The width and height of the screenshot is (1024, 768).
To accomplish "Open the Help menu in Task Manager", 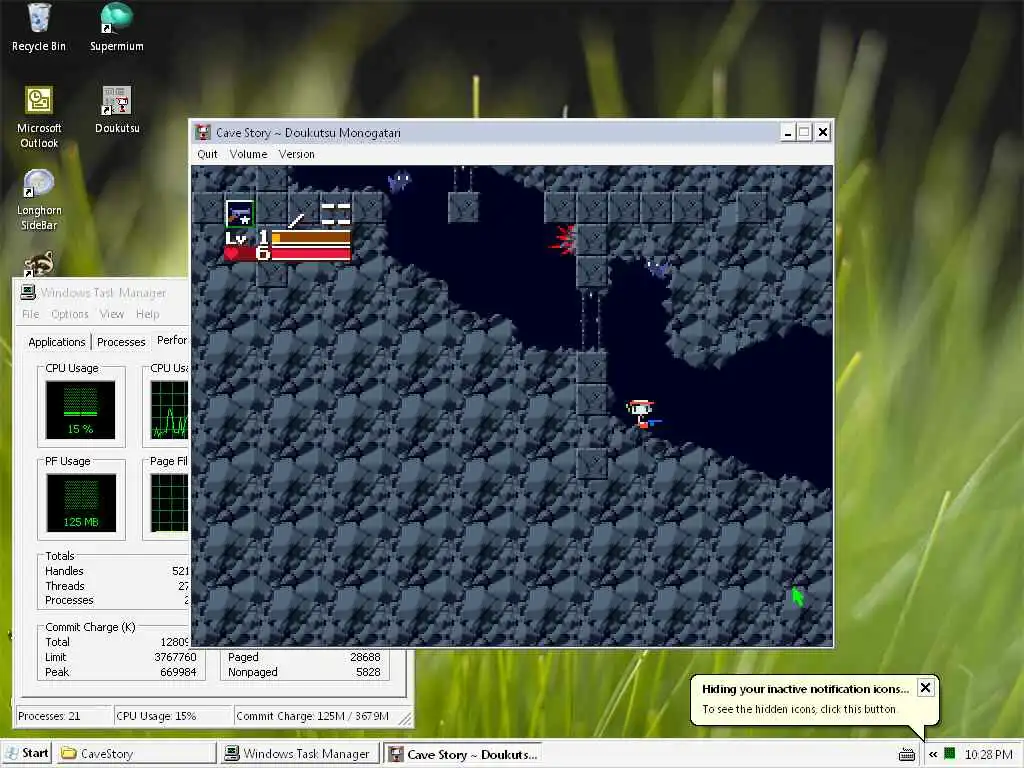I will tap(148, 314).
